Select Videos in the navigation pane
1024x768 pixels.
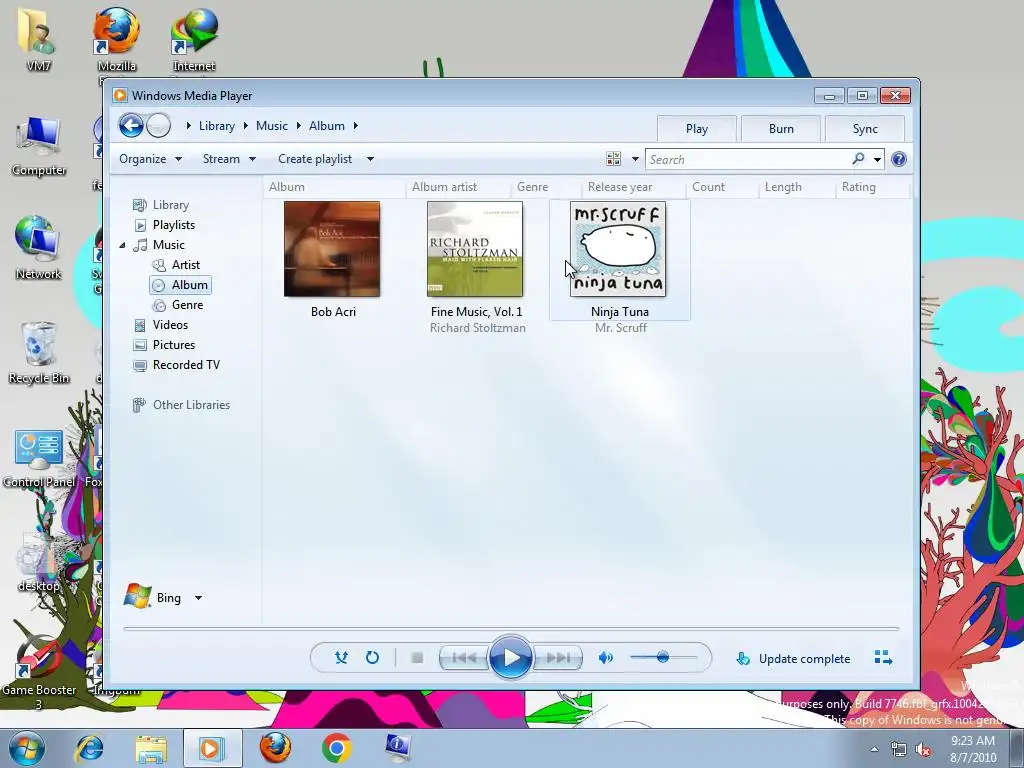point(170,325)
